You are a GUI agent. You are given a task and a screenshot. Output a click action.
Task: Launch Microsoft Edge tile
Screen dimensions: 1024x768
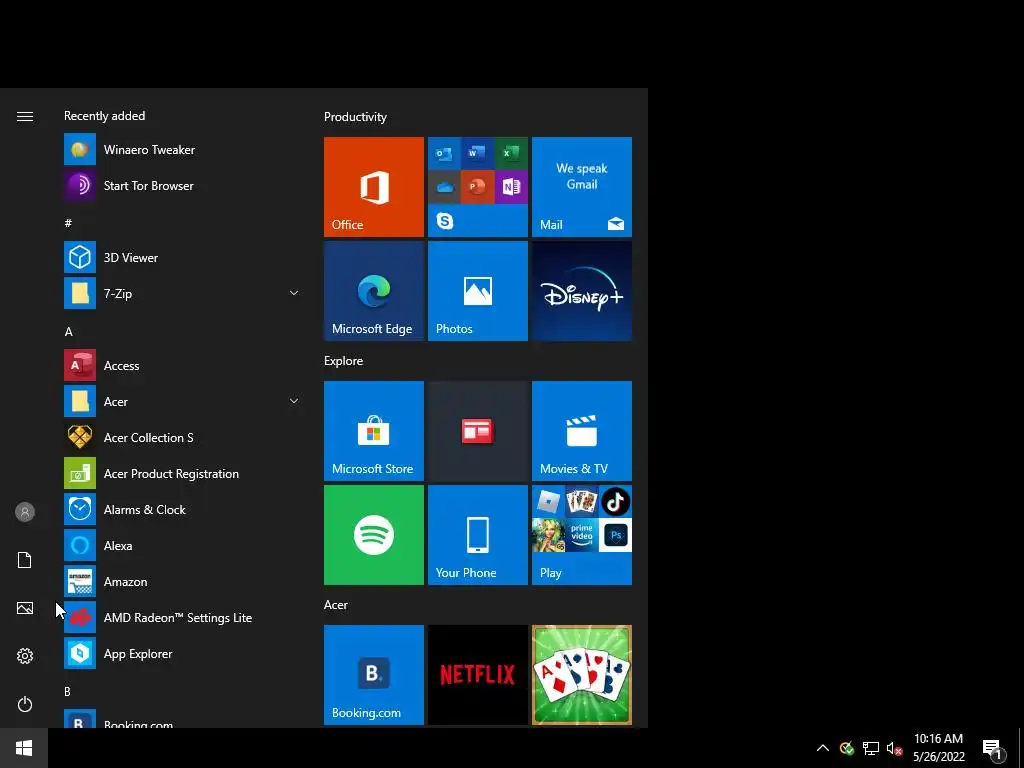pyautogui.click(x=374, y=291)
